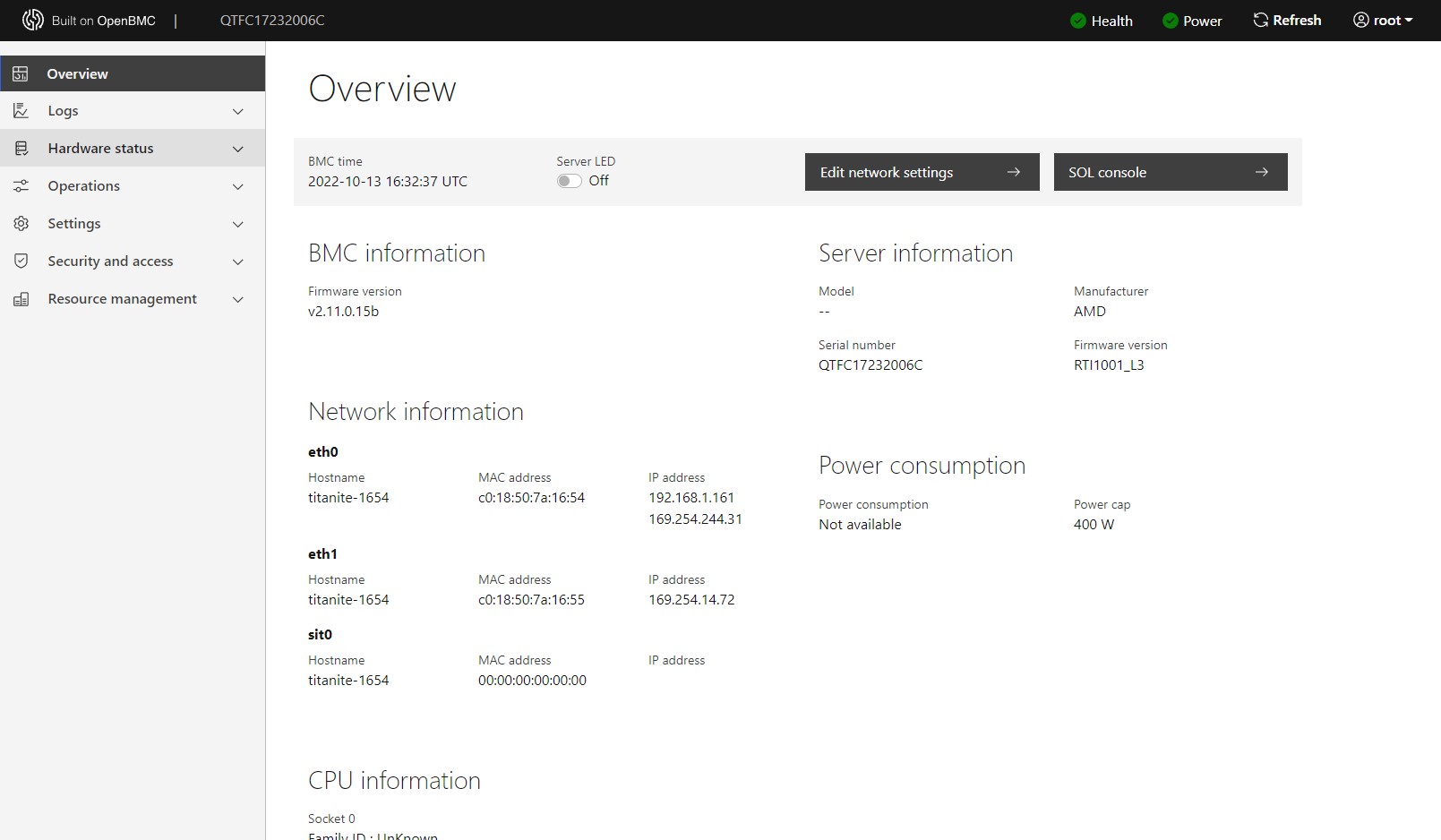Check the Health status indicator
The height and width of the screenshot is (840, 1441).
pos(1102,21)
